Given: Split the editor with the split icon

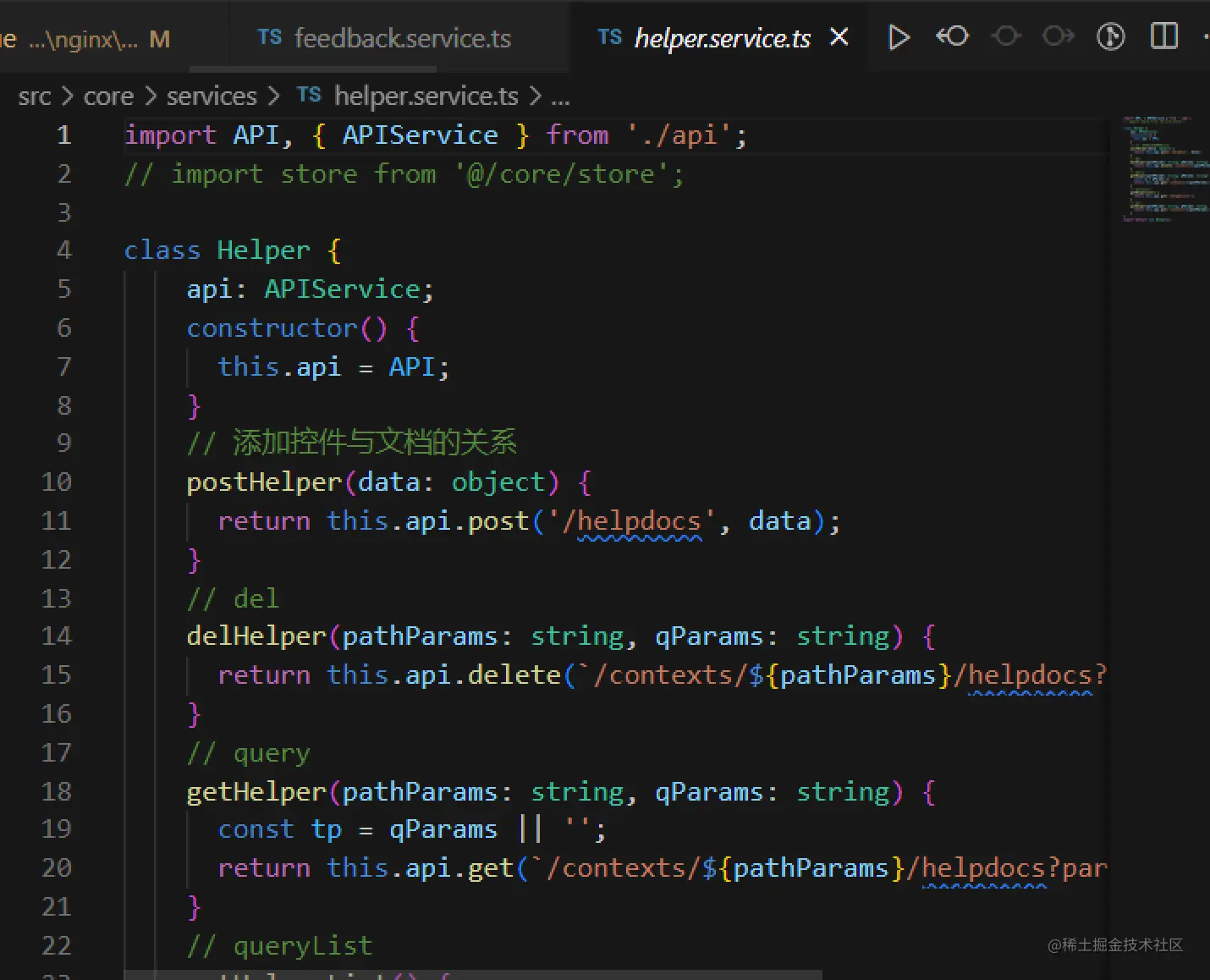Looking at the screenshot, I should point(1164,36).
